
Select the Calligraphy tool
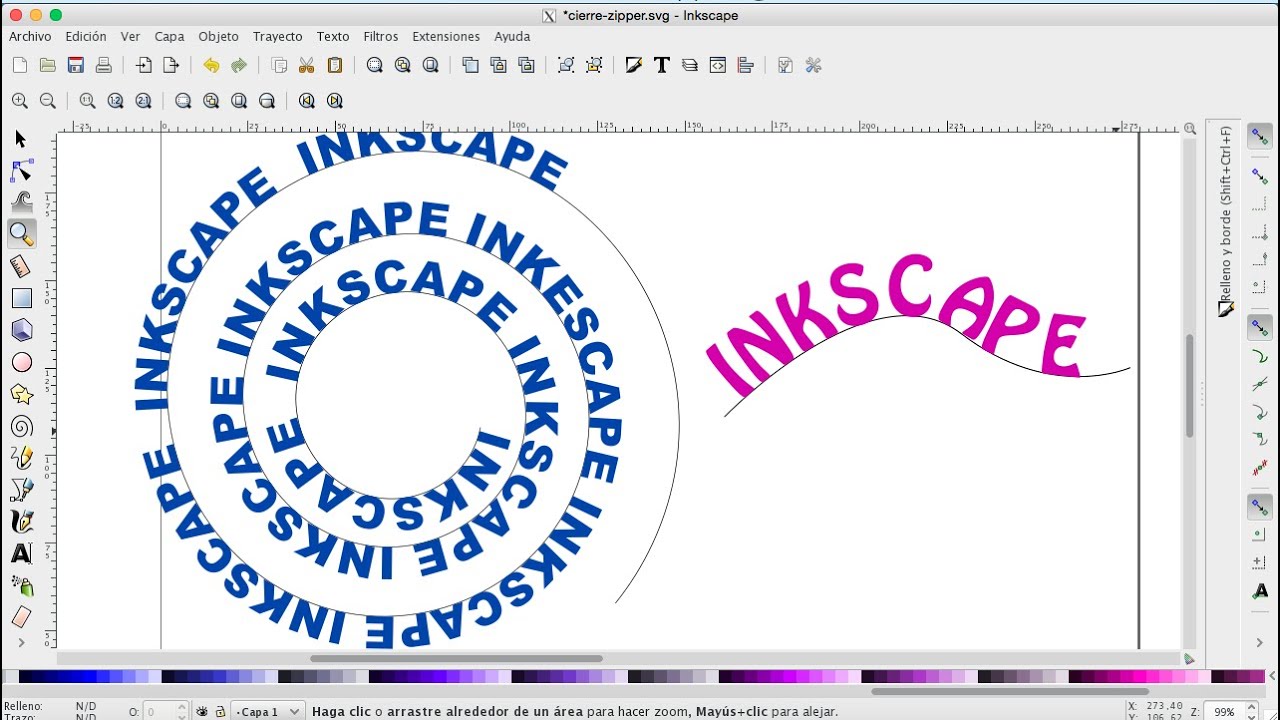[21, 522]
